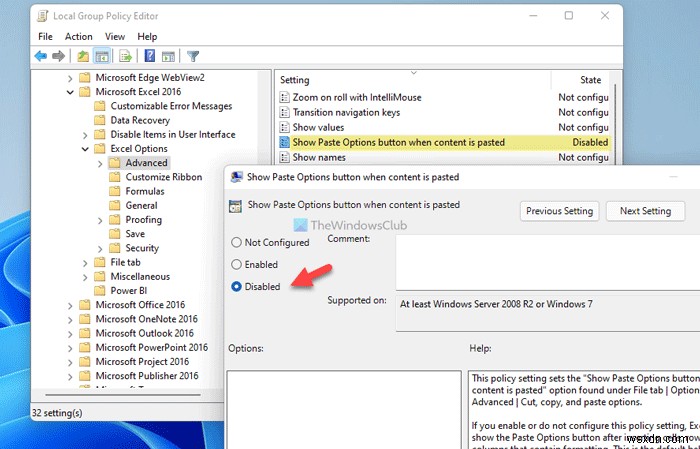Minimize the Local Group Policy Editor window
The width and height of the screenshot is (700, 449).
(533, 16)
